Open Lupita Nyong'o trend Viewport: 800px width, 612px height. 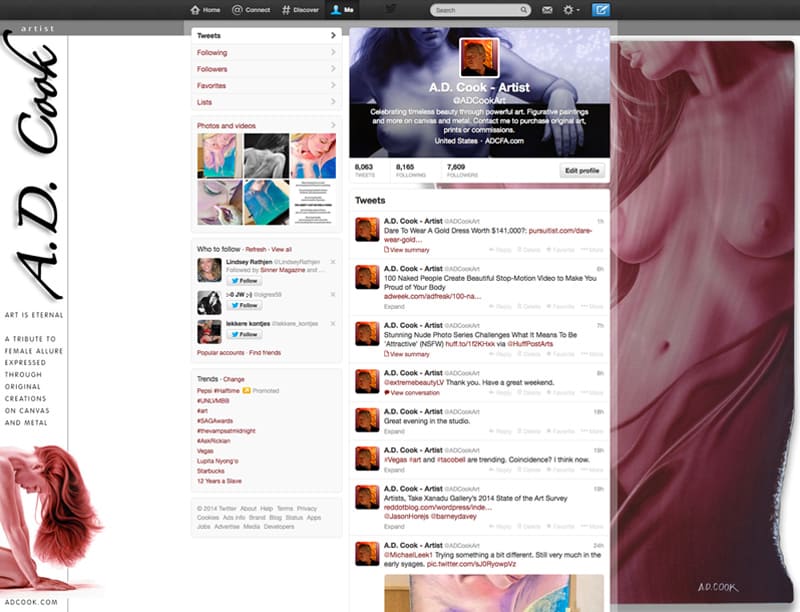tap(217, 461)
